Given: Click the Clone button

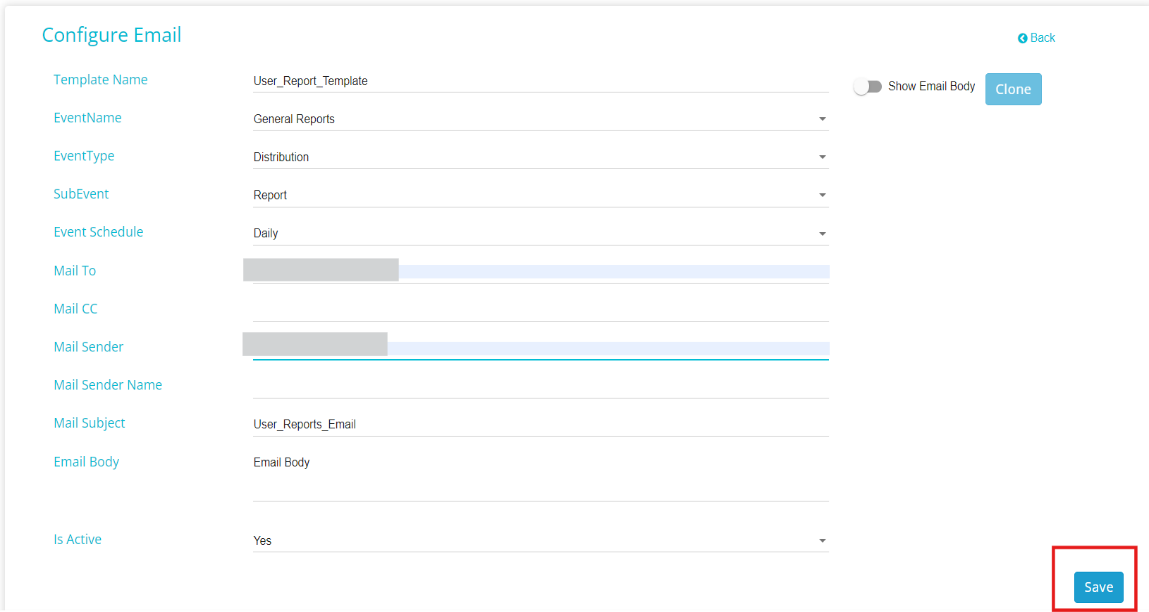Looking at the screenshot, I should pos(1013,89).
